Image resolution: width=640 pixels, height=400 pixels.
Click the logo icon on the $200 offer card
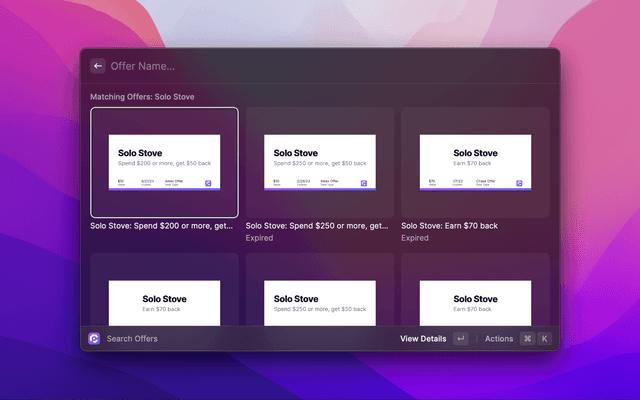tap(209, 183)
